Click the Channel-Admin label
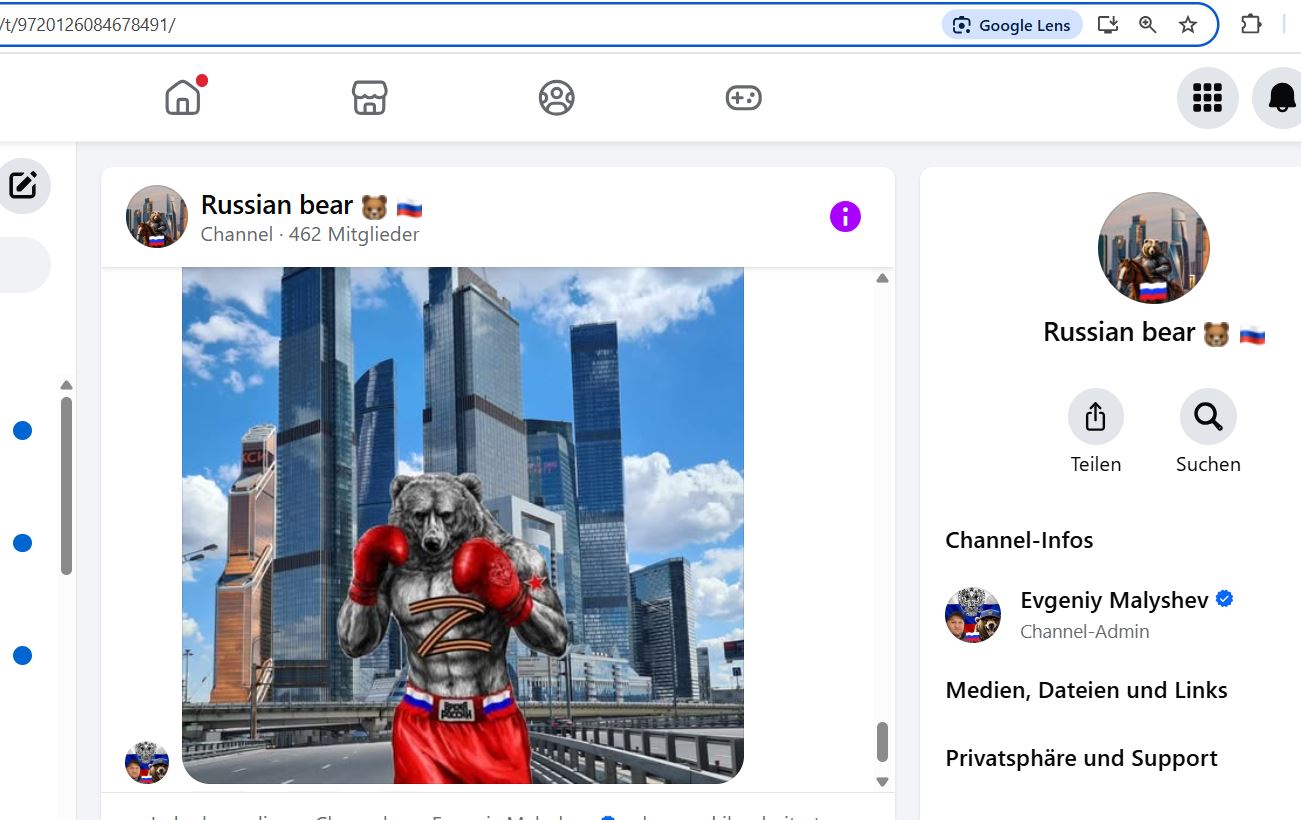The image size is (1301, 820). (1084, 632)
